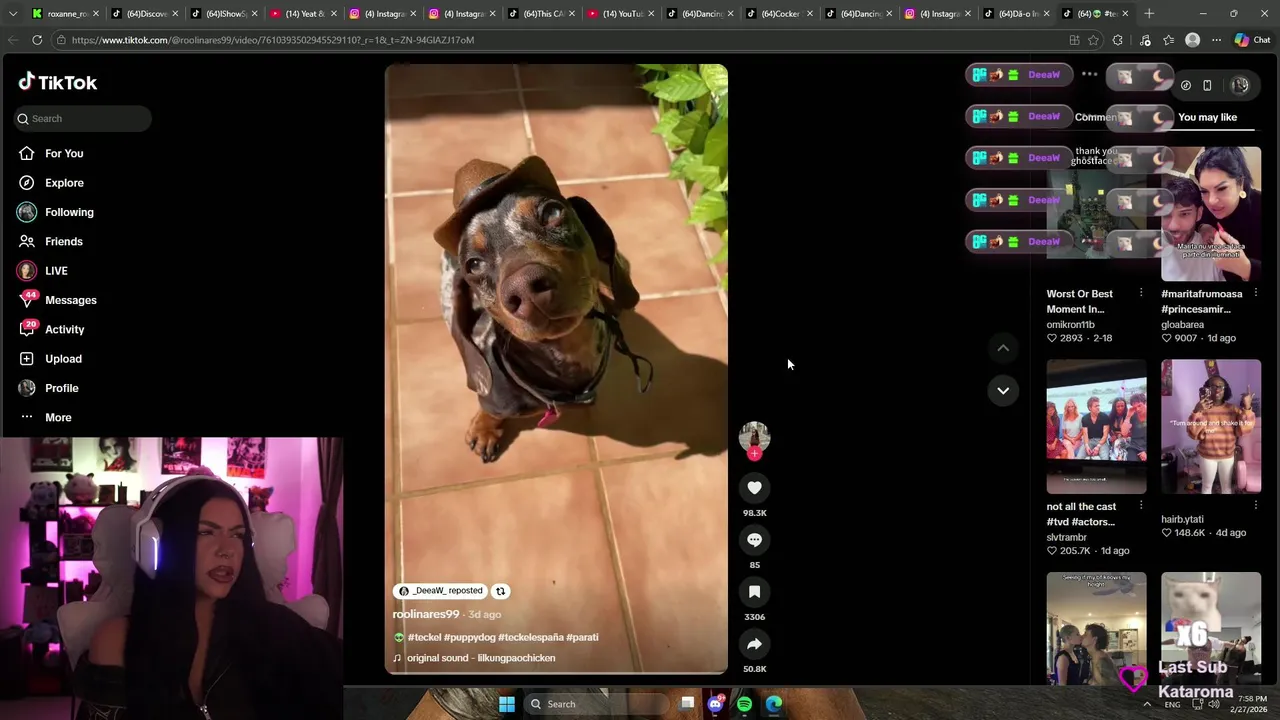
Task: Open the Edge Settings and more menu
Action: pos(1216,40)
